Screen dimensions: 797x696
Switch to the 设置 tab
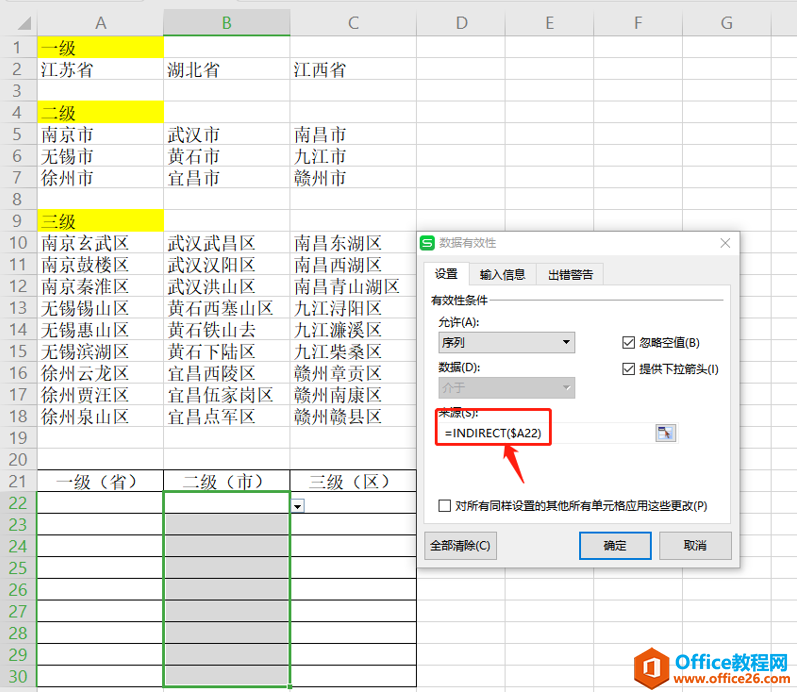click(x=446, y=274)
